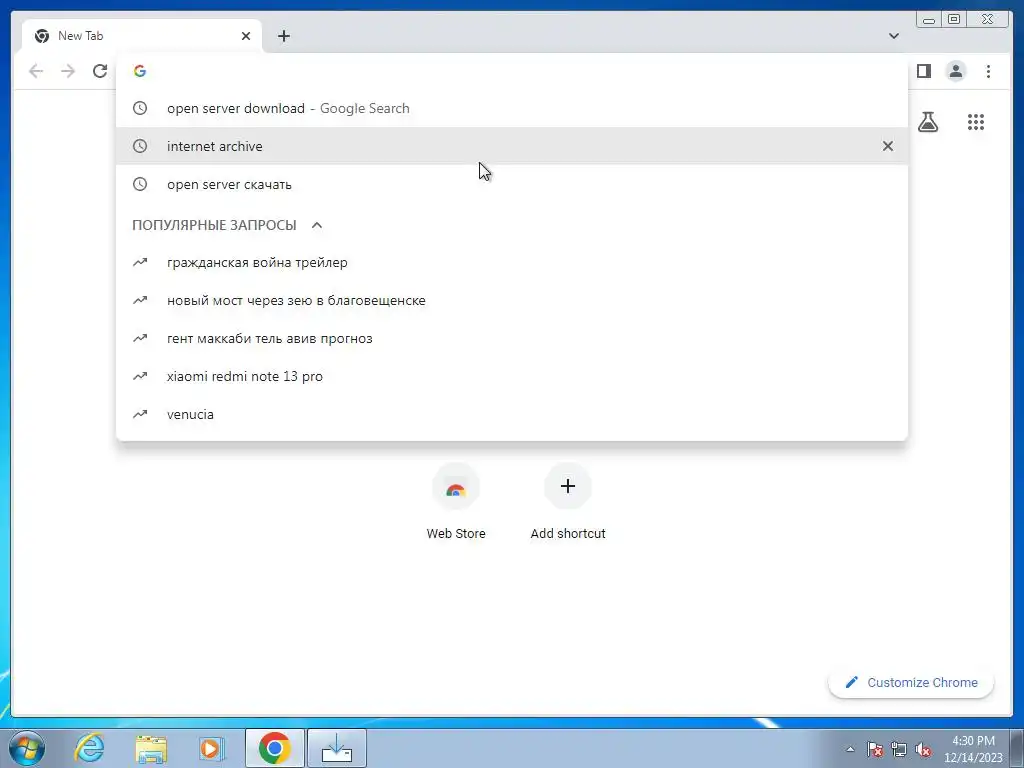This screenshot has width=1024, height=768.
Task: Open Chrome Labs flask icon
Action: 927,121
